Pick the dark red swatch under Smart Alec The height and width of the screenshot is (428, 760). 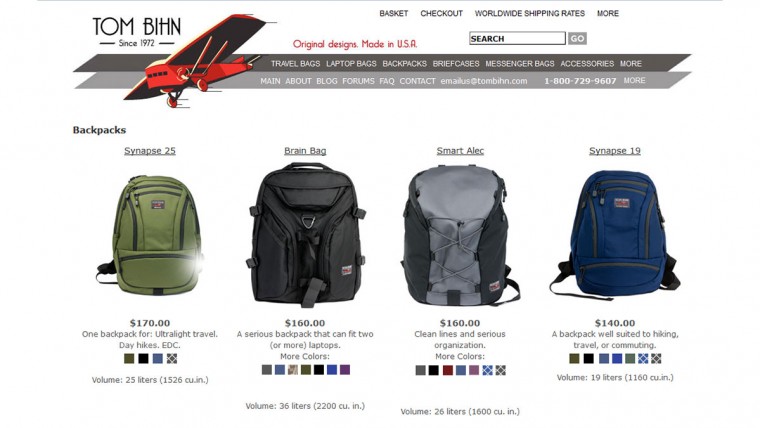click(447, 370)
